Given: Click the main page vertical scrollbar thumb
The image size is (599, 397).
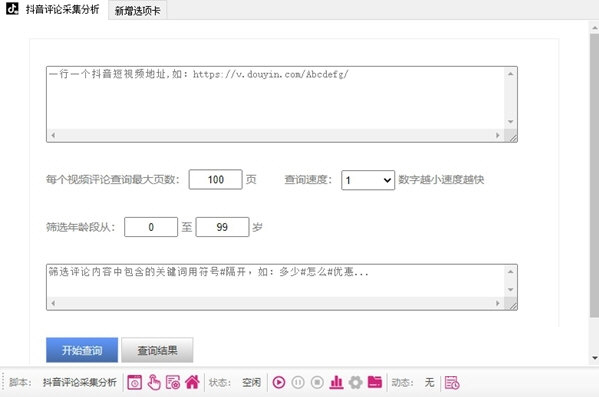Looking at the screenshot, I should point(595,175).
